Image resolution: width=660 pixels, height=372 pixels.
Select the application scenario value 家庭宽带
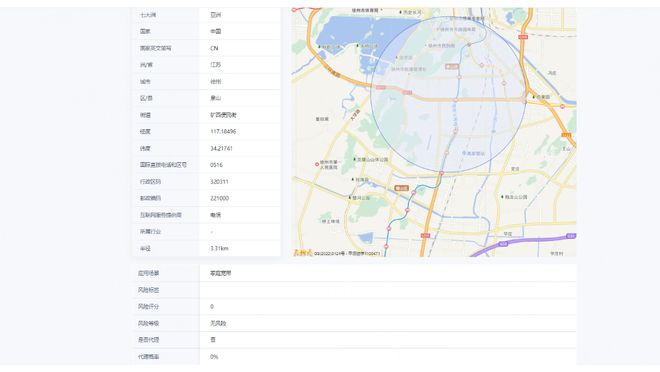221,273
